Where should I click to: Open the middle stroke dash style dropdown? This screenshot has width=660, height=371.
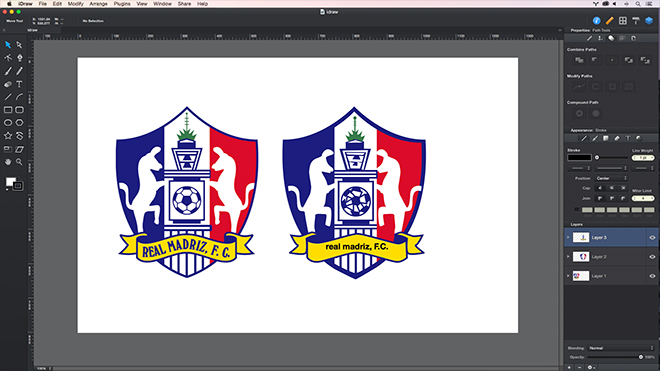point(610,168)
